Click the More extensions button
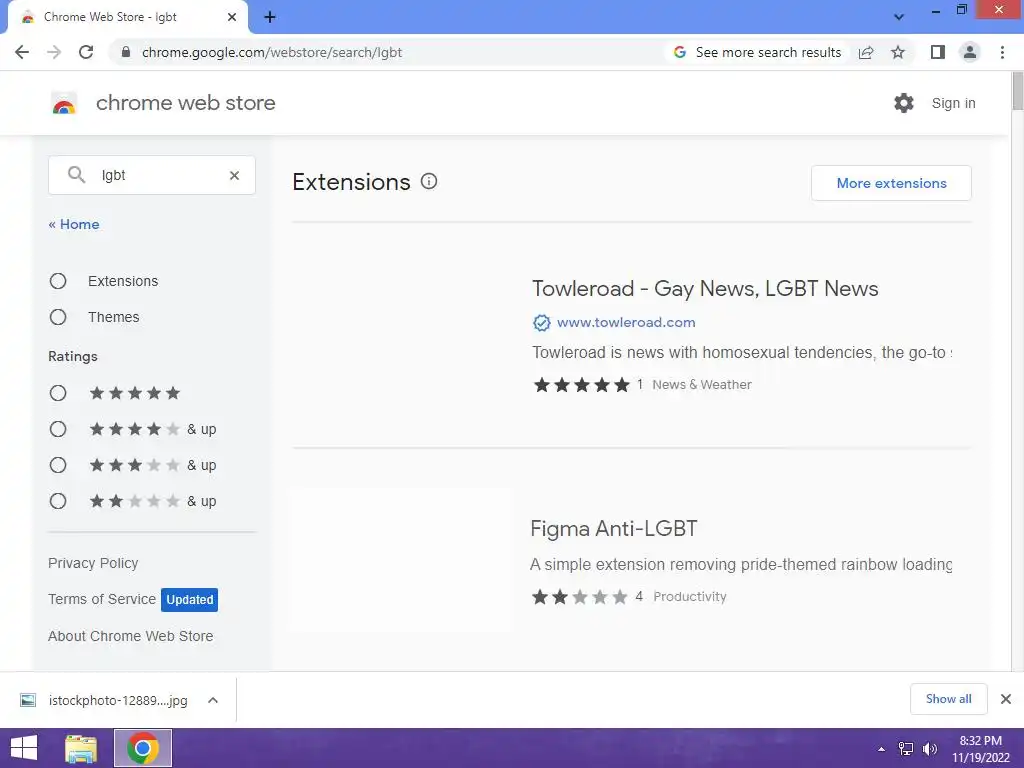This screenshot has width=1024, height=768. [x=891, y=183]
